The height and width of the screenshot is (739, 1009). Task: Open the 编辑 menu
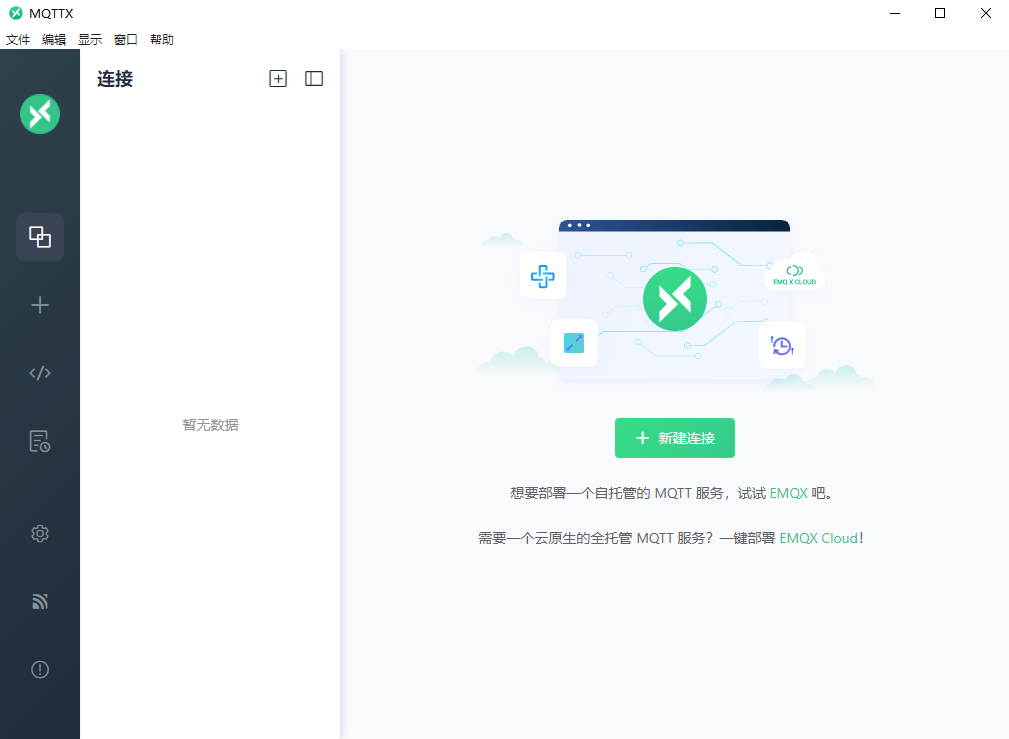pos(54,40)
